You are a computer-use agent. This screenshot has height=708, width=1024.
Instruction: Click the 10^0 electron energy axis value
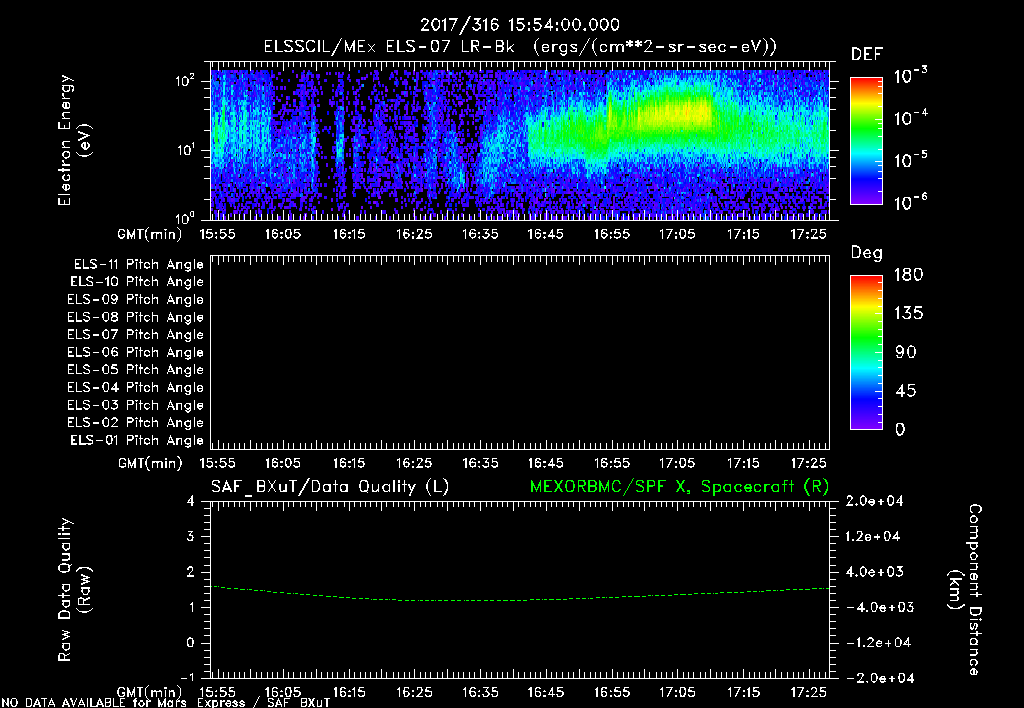point(186,218)
